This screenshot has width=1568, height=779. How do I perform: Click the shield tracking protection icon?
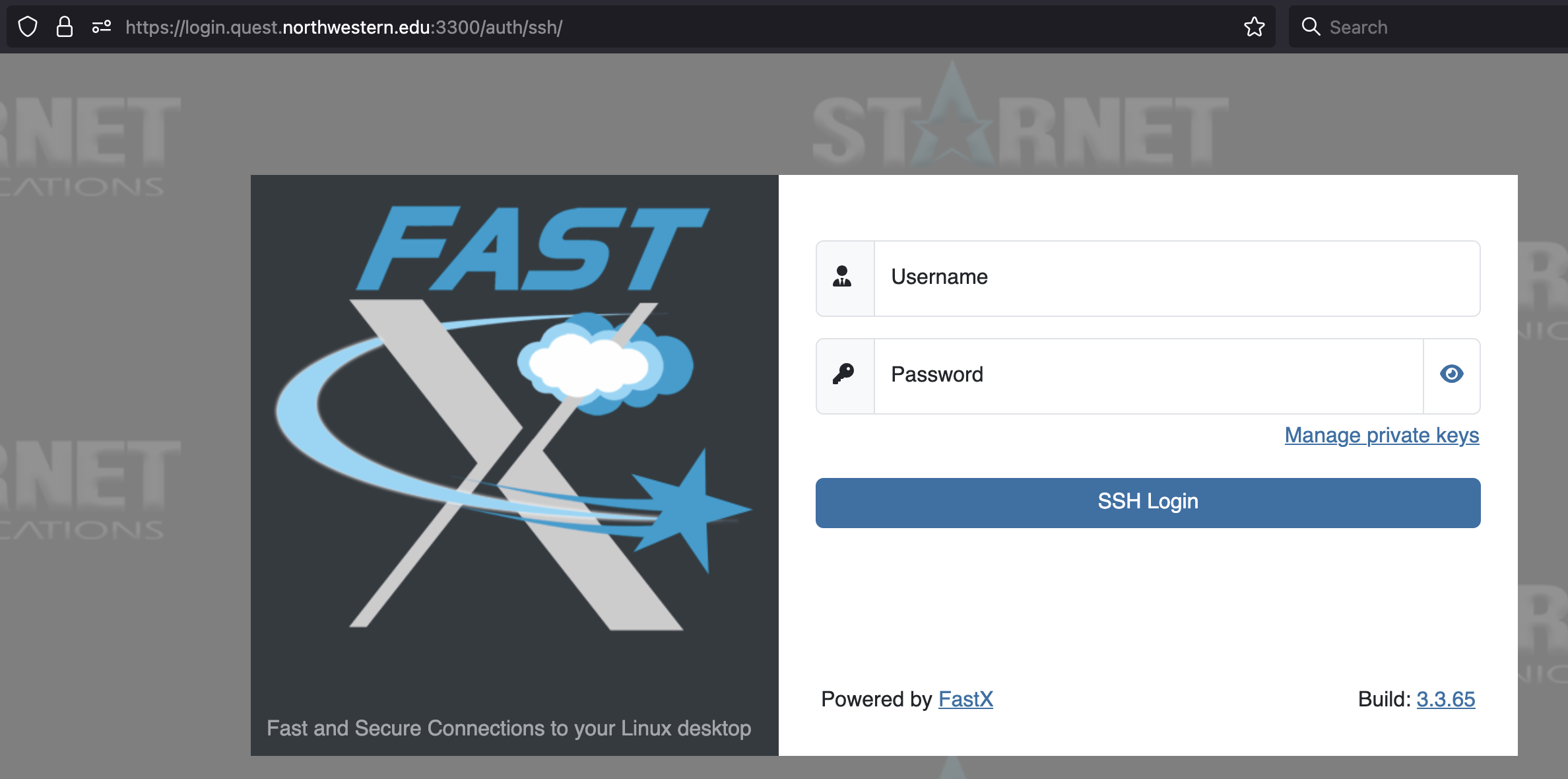(x=28, y=26)
